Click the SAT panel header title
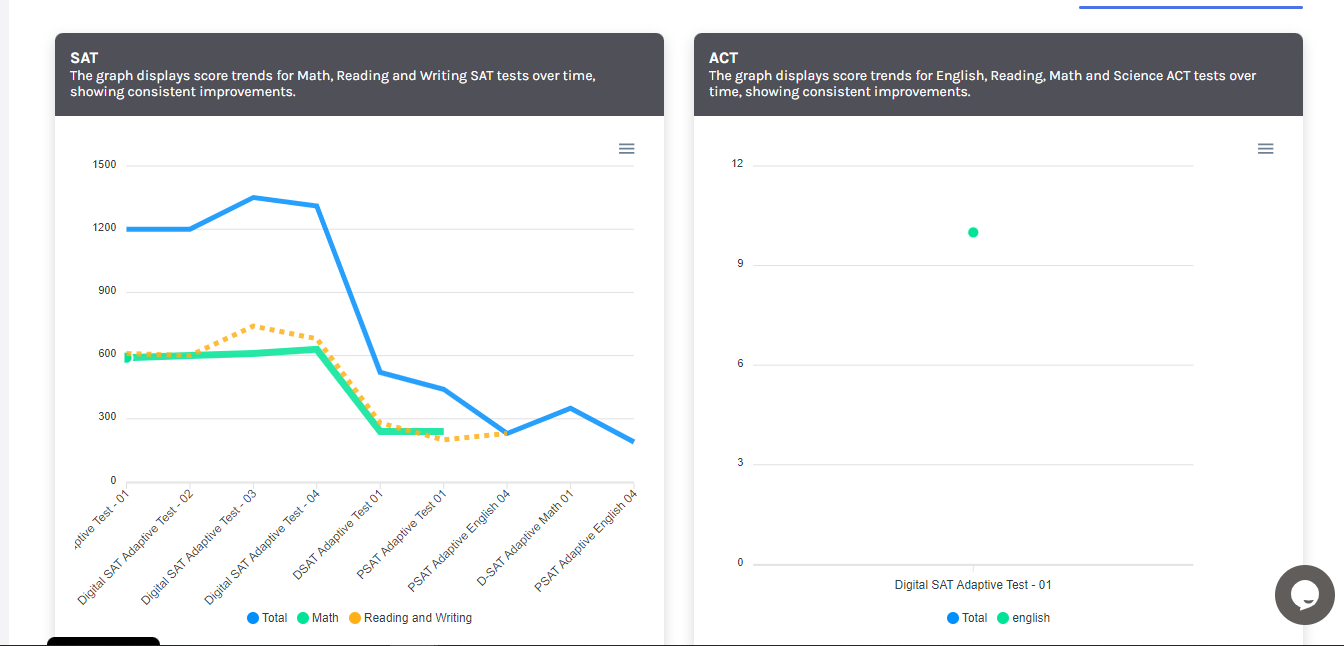The height and width of the screenshot is (646, 1344). [x=84, y=58]
